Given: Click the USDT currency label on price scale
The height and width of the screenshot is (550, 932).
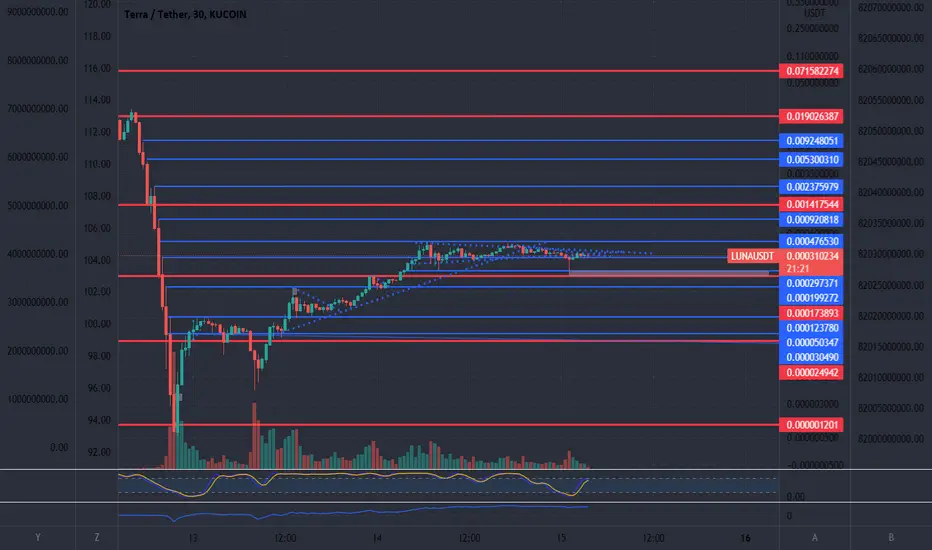Looking at the screenshot, I should [x=814, y=14].
